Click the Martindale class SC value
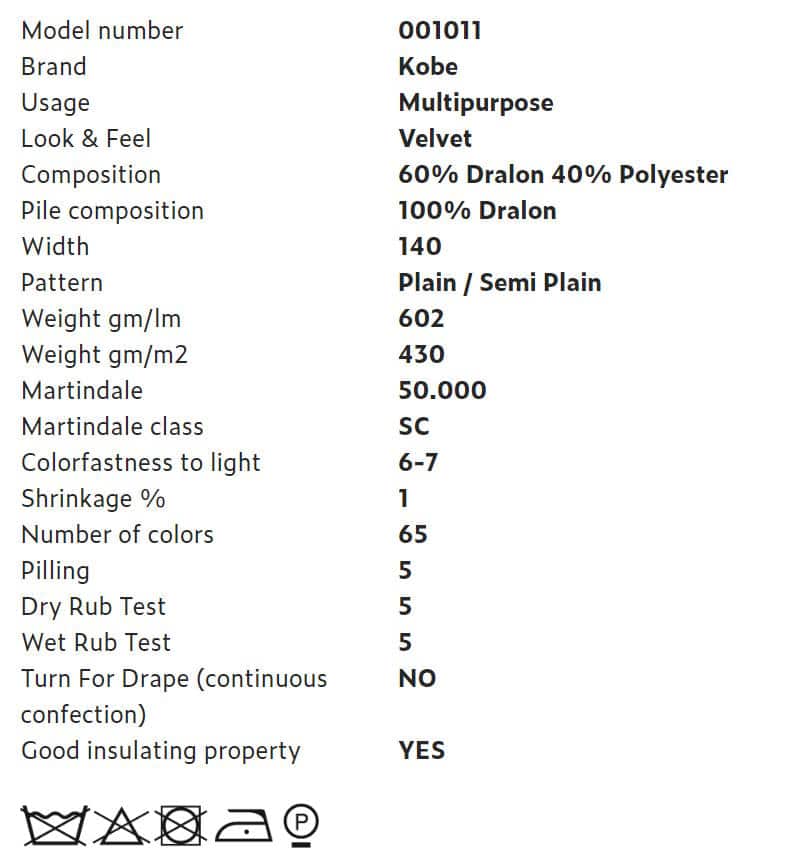The width and height of the screenshot is (801, 858). click(x=414, y=427)
